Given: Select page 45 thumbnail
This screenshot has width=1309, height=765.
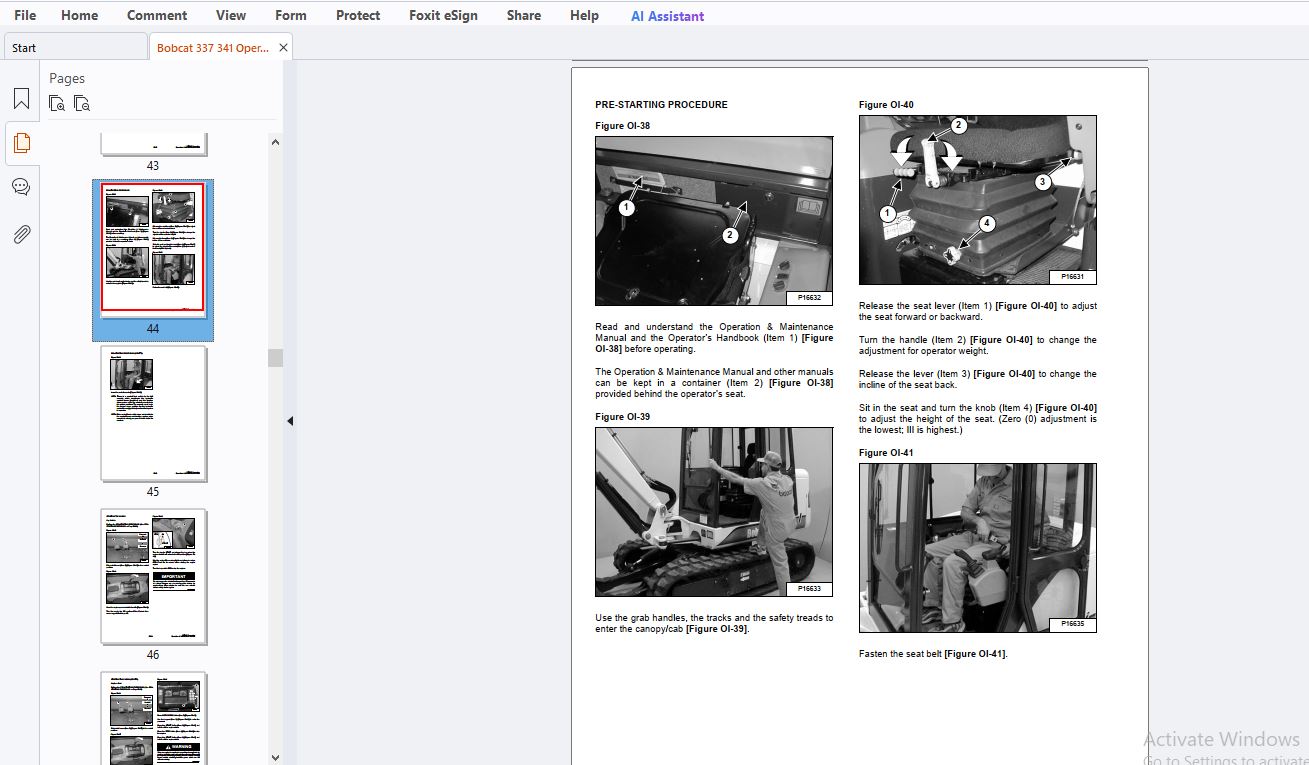Looking at the screenshot, I should [x=154, y=414].
